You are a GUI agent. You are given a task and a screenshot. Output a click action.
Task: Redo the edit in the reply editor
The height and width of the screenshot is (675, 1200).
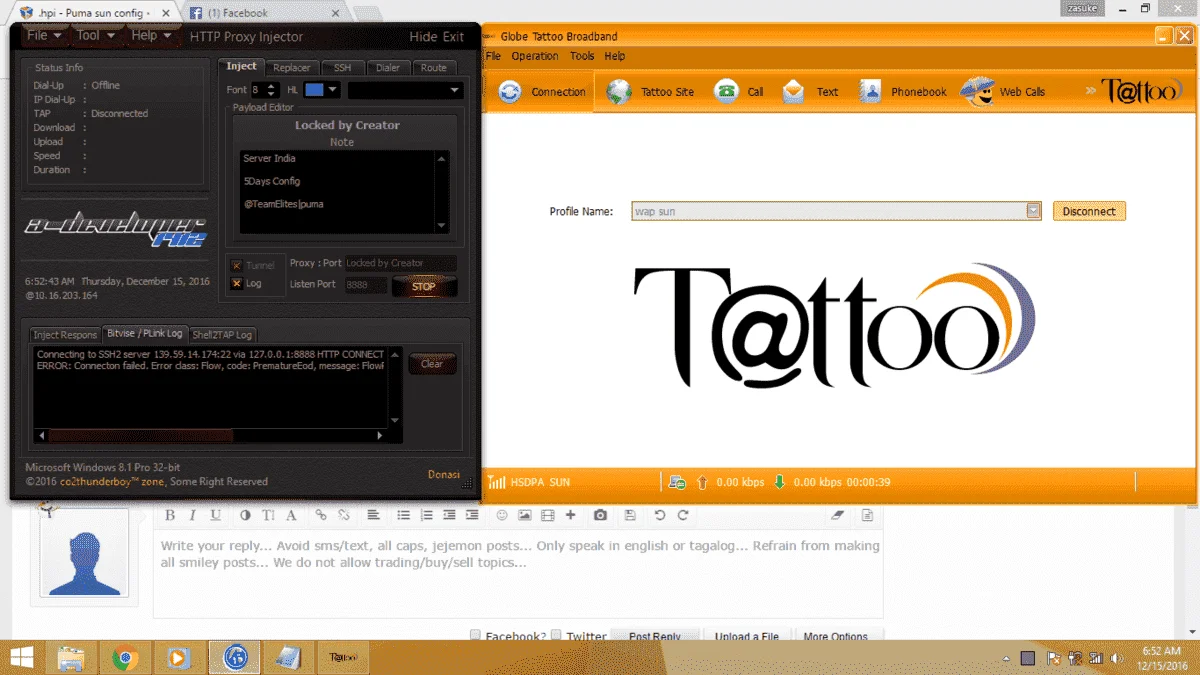pyautogui.click(x=683, y=515)
